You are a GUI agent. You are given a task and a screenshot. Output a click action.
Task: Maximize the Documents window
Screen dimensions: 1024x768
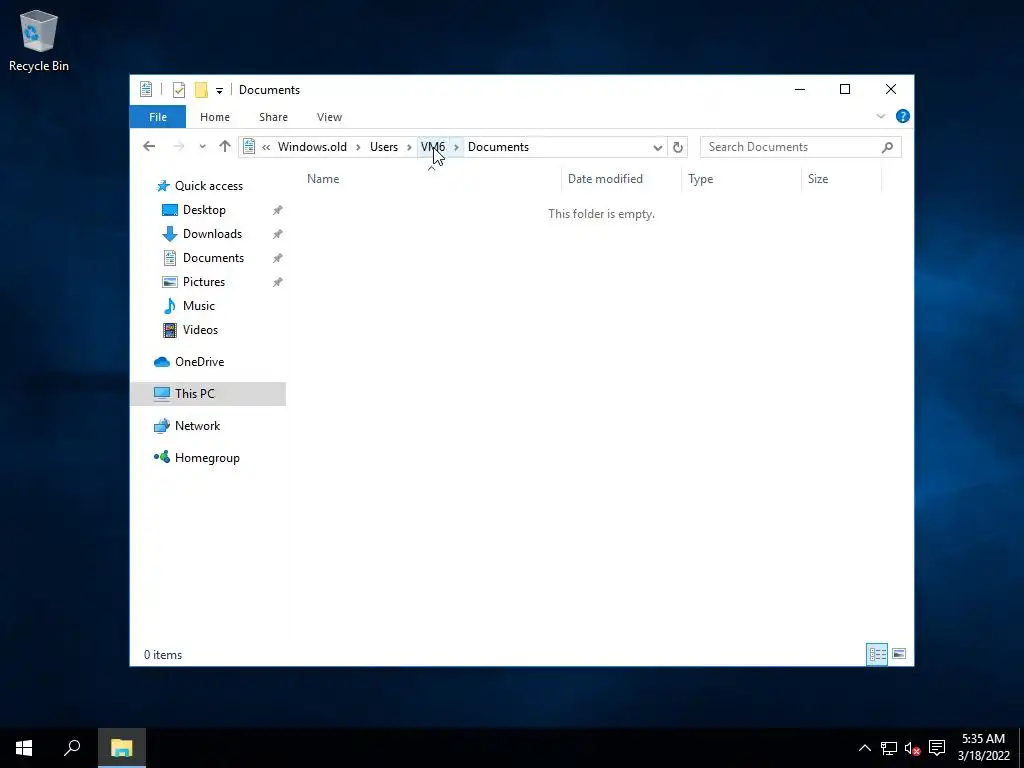click(x=845, y=89)
